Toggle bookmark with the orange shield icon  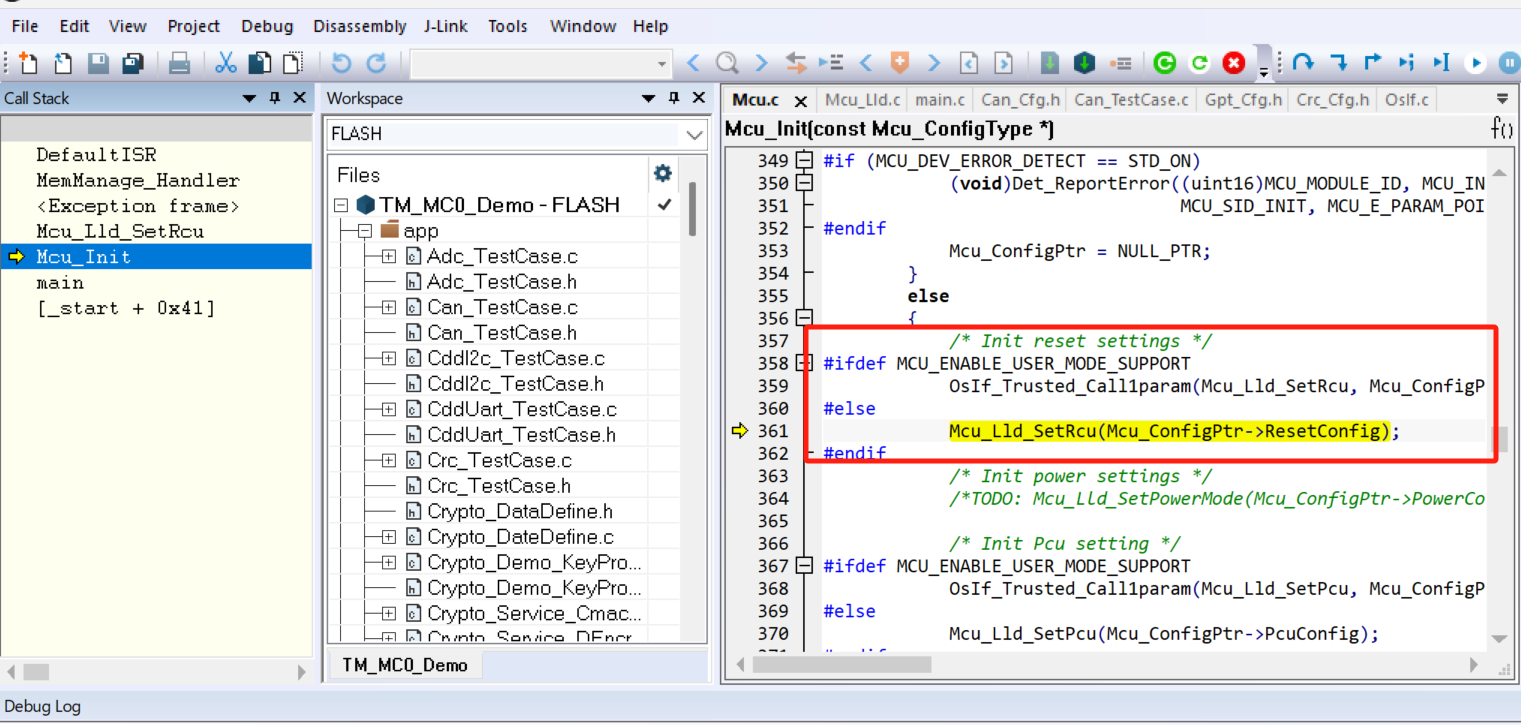(x=900, y=63)
